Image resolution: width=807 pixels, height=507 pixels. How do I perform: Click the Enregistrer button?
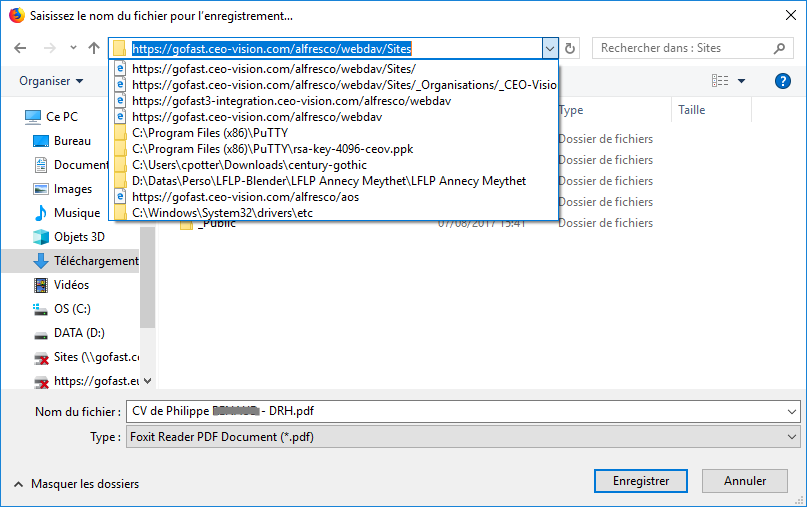pyautogui.click(x=641, y=481)
